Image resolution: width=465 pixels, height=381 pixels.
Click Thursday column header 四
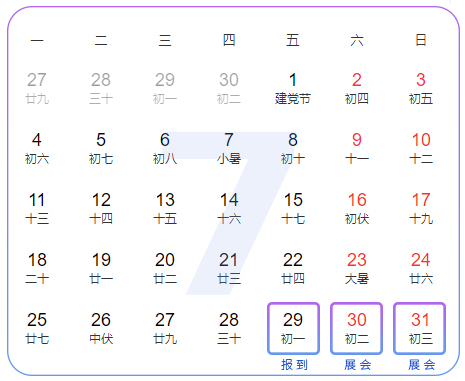click(229, 40)
